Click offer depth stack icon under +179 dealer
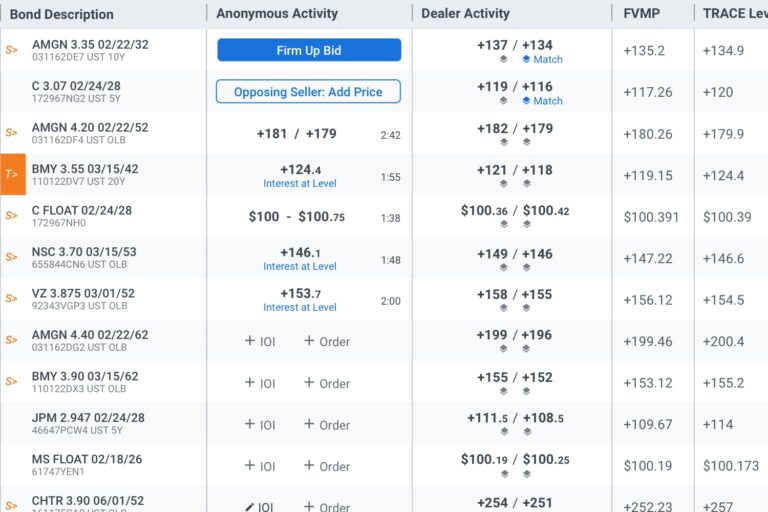 pyautogui.click(x=527, y=142)
